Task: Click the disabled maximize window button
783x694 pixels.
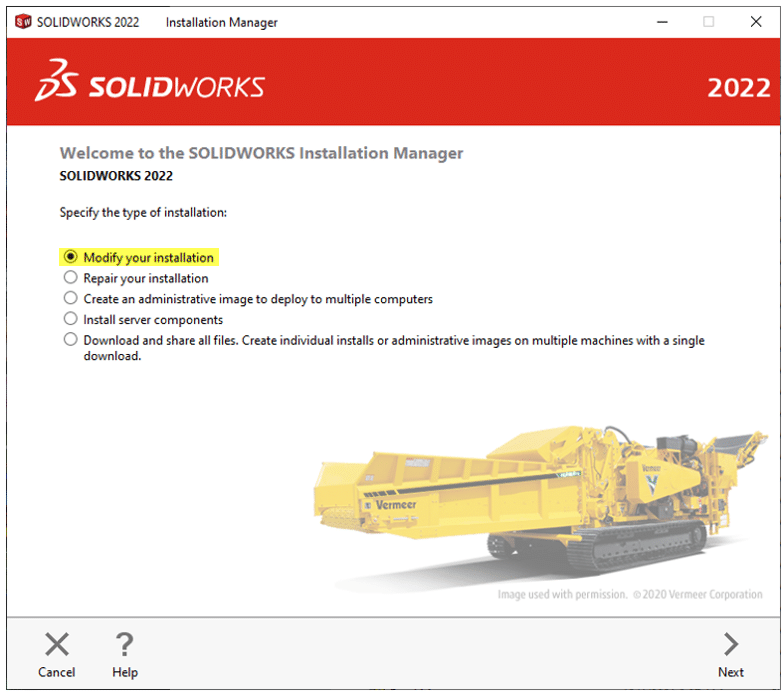Action: point(709,21)
